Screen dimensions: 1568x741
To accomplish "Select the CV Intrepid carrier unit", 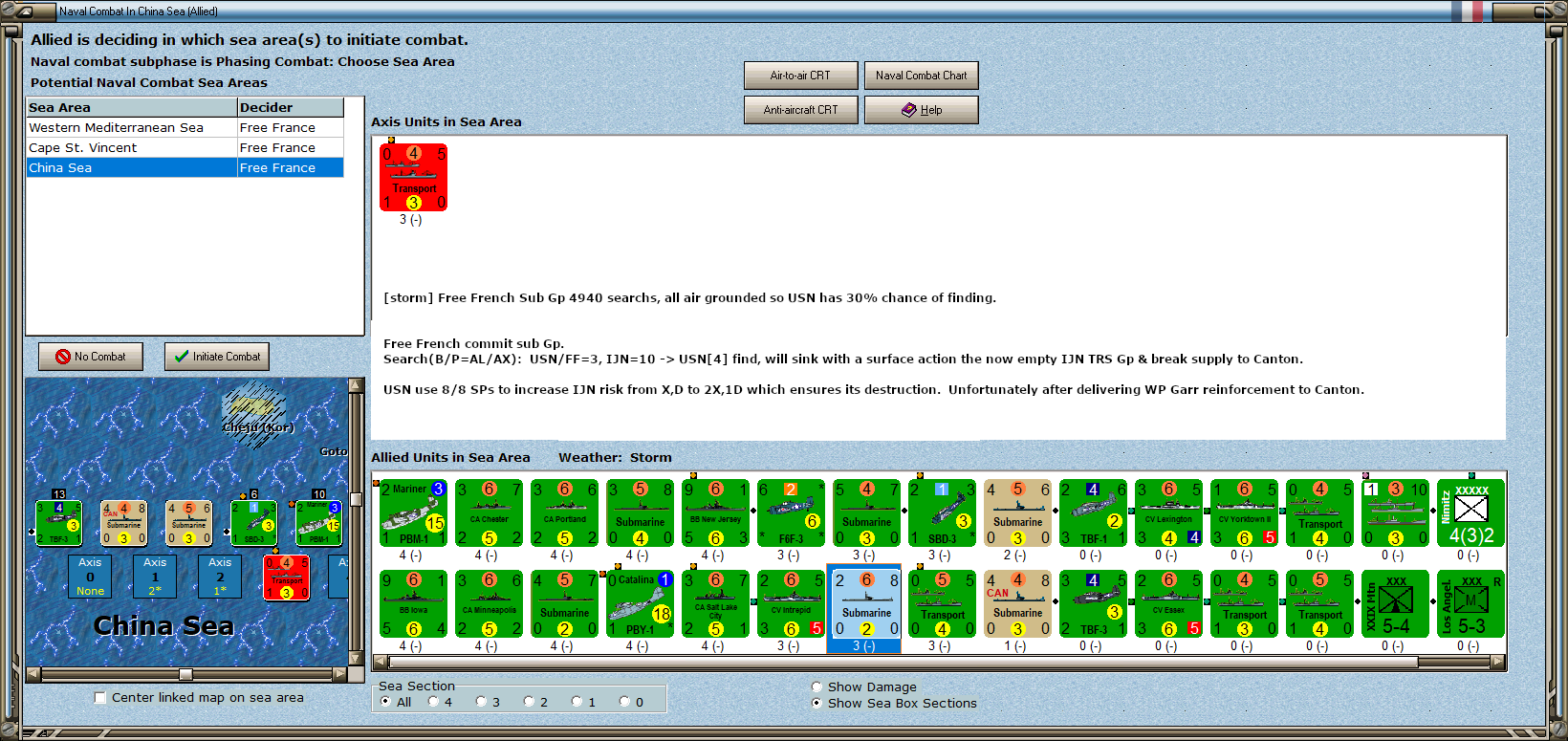I will [x=792, y=603].
